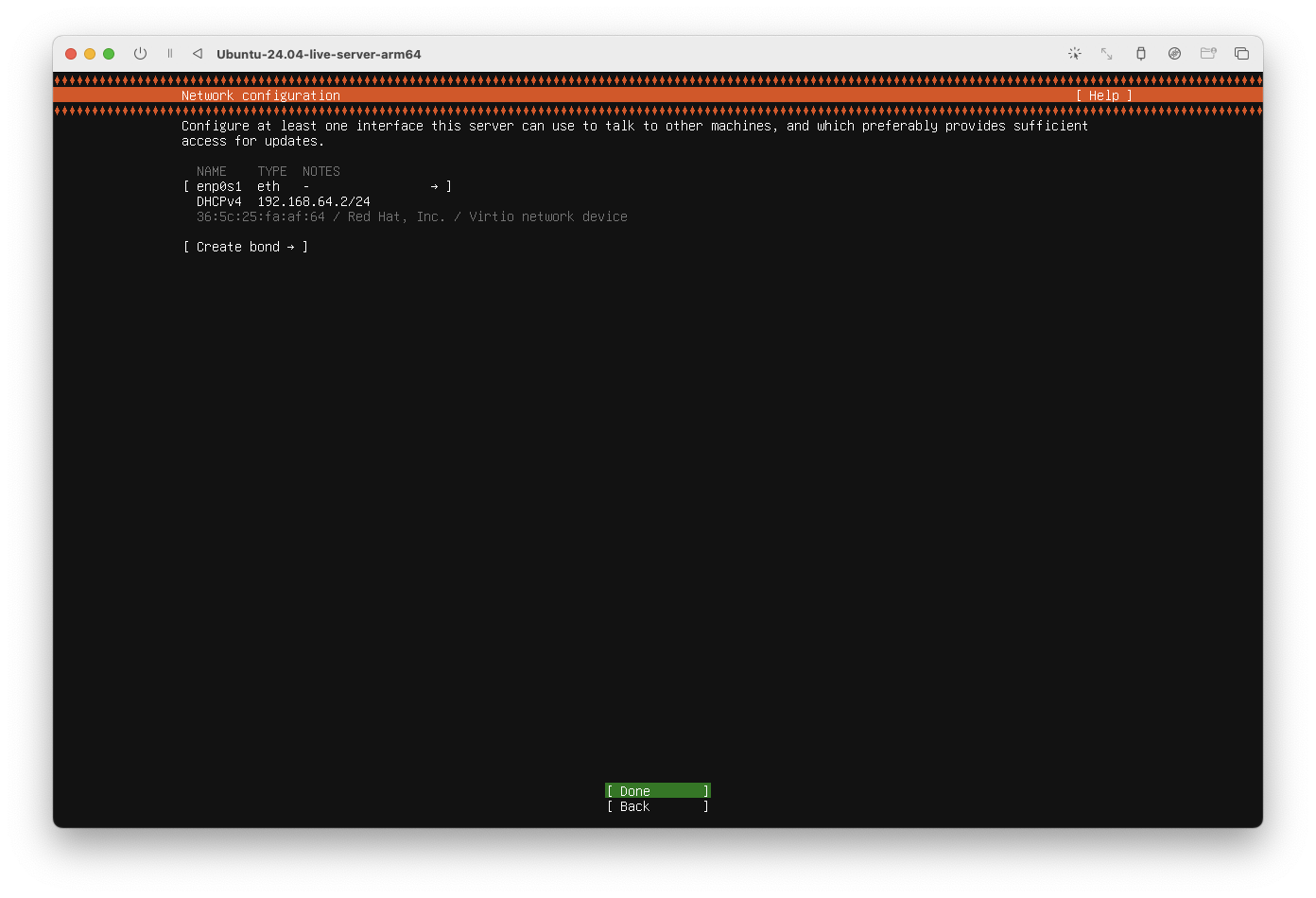This screenshot has width=1316, height=898.
Task: Click the window title Ubuntu-24.04-live-server-arm64
Action: point(319,54)
